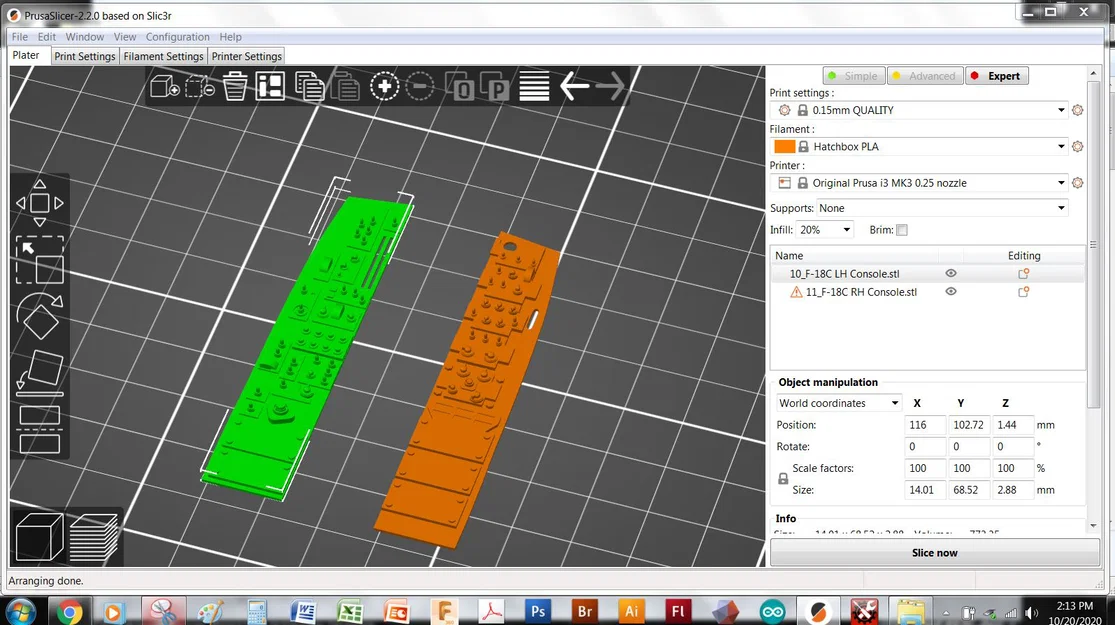Open edit menu for LH Console object

pos(1024,274)
